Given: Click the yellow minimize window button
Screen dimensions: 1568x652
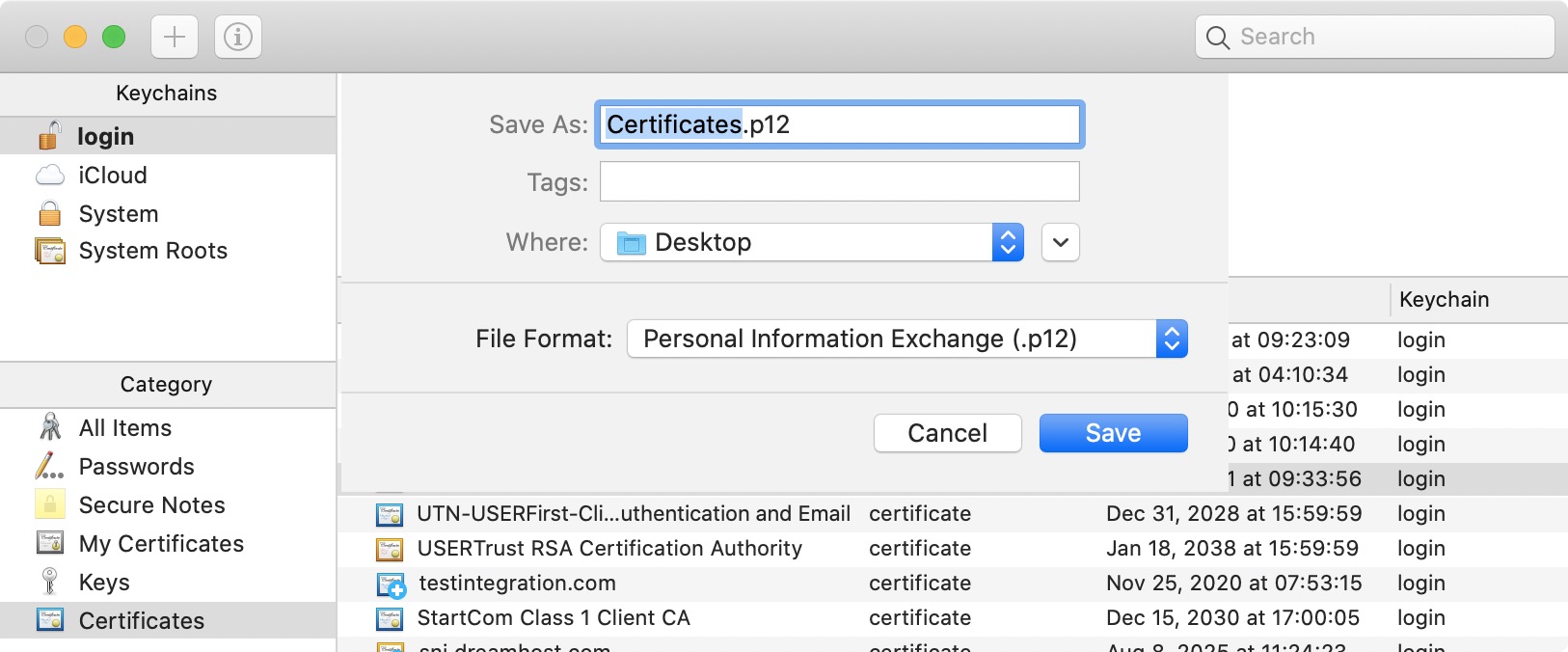Looking at the screenshot, I should 75,37.
